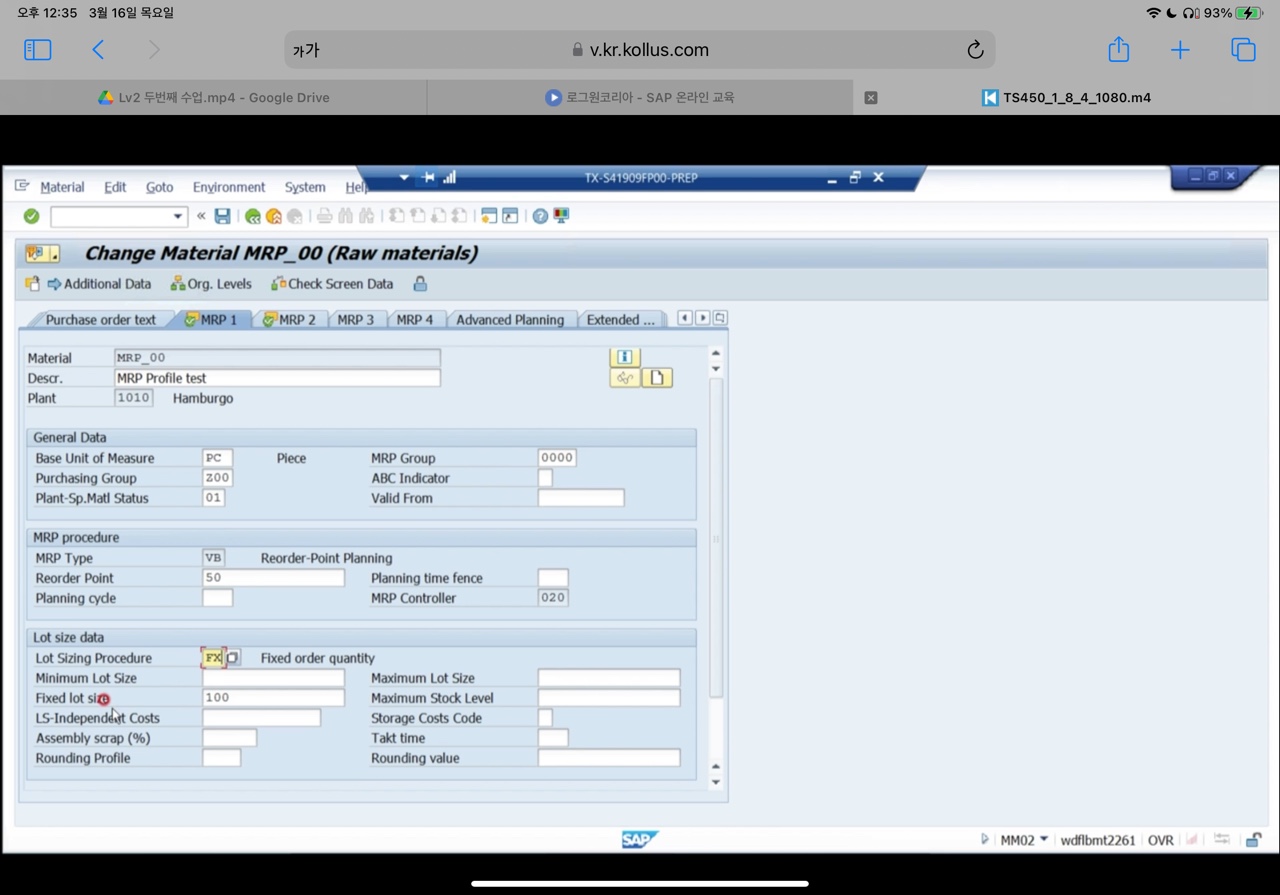This screenshot has width=1280, height=895.
Task: Save the material with the floppy disk icon
Action: coord(222,216)
